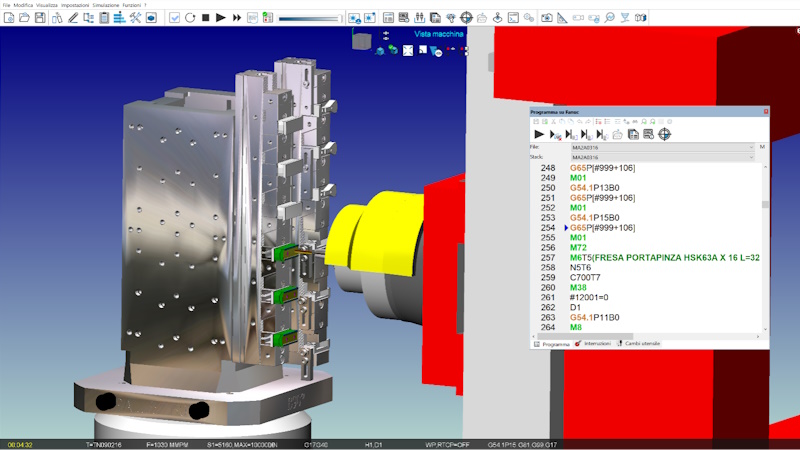This screenshot has width=800, height=450.
Task: Expand the File dropdown showing MA2A0316
Action: 751,147
